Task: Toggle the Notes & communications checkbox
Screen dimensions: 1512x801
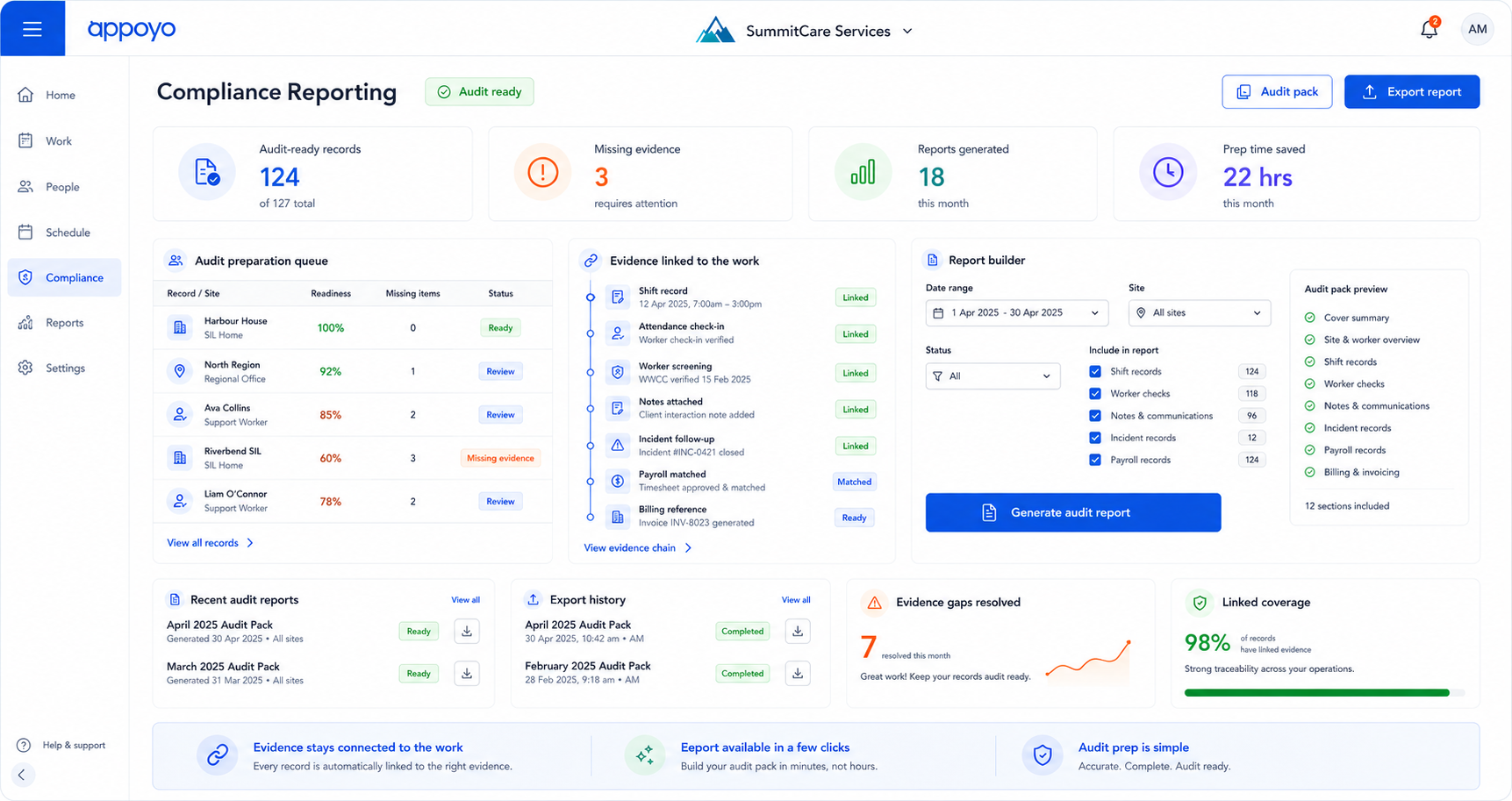Action: [1095, 416]
